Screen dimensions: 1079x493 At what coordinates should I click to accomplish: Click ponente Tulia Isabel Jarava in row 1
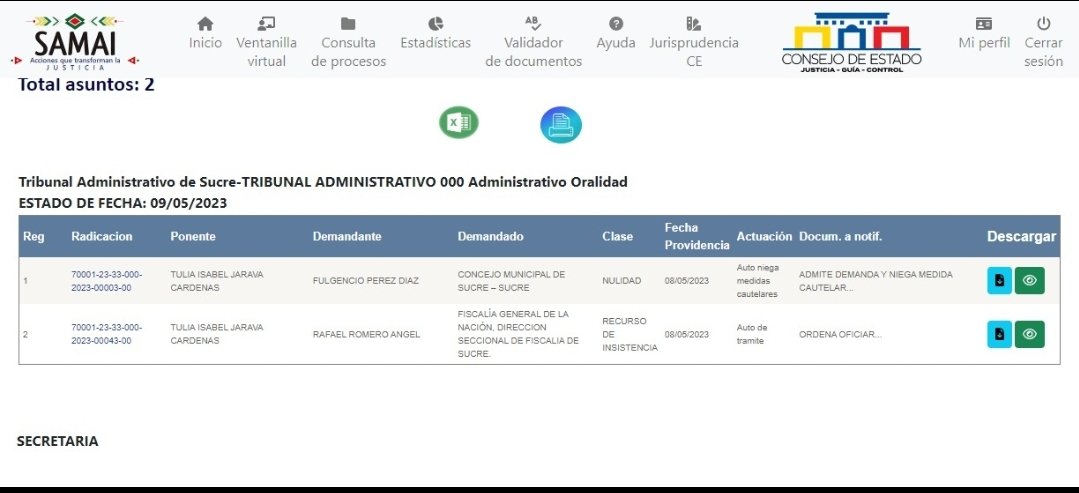point(217,281)
